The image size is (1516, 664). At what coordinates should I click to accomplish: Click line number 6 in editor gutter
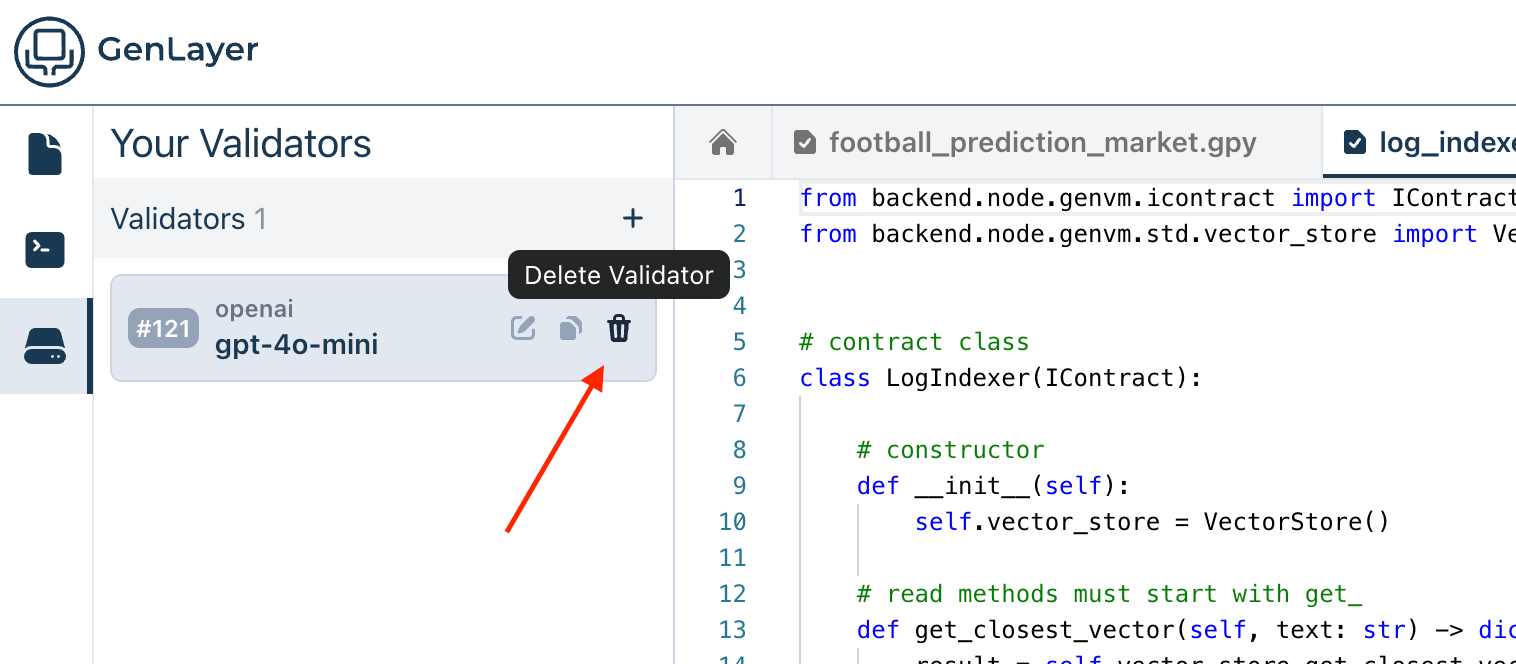pyautogui.click(x=739, y=378)
